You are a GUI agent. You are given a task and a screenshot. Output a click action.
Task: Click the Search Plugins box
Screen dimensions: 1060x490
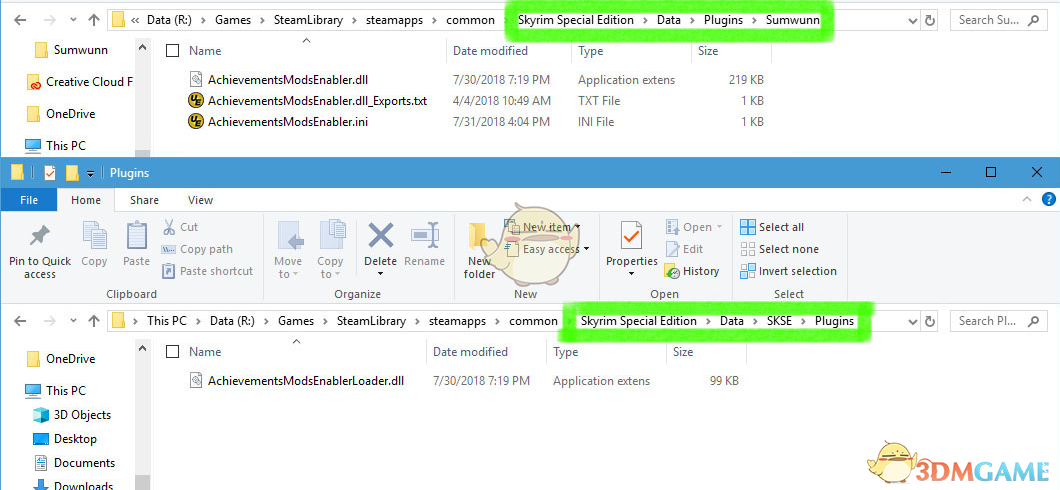click(x=998, y=321)
